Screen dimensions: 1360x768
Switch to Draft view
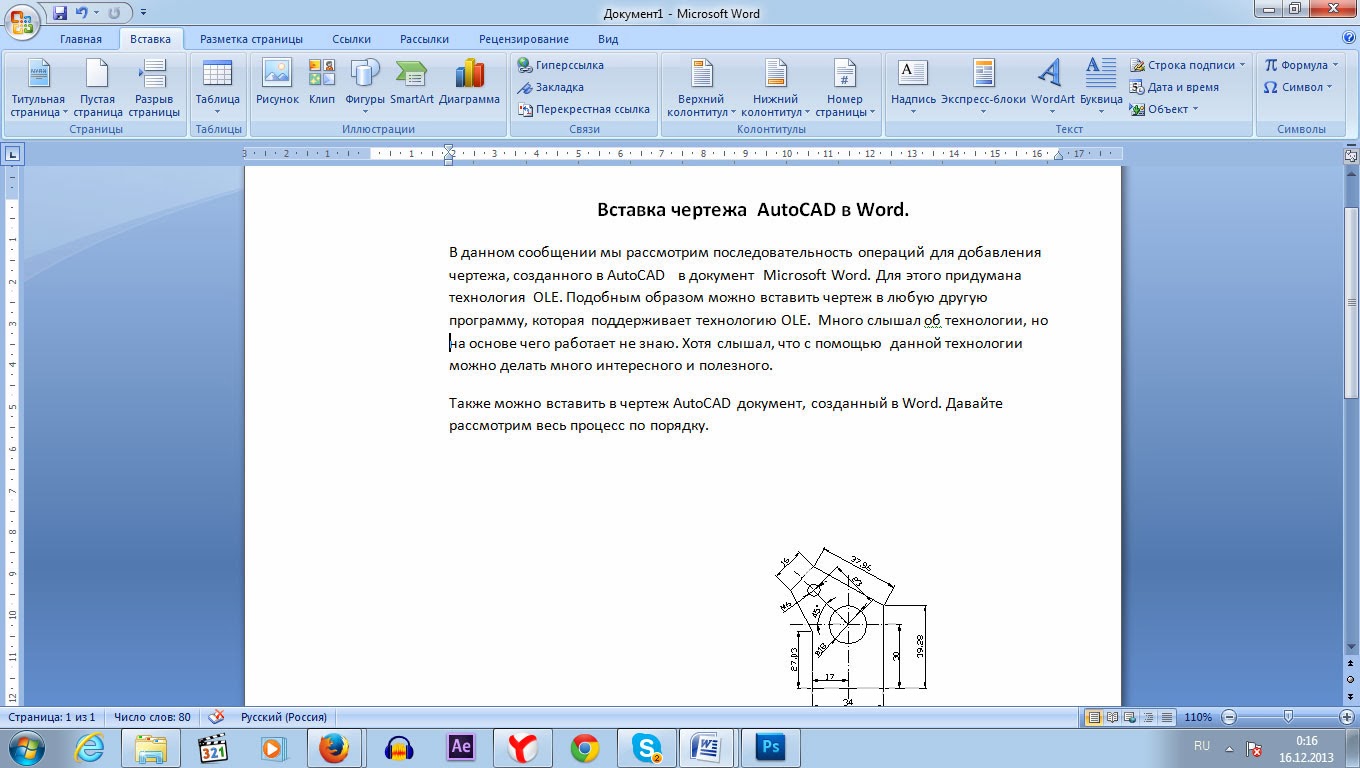coord(1166,717)
